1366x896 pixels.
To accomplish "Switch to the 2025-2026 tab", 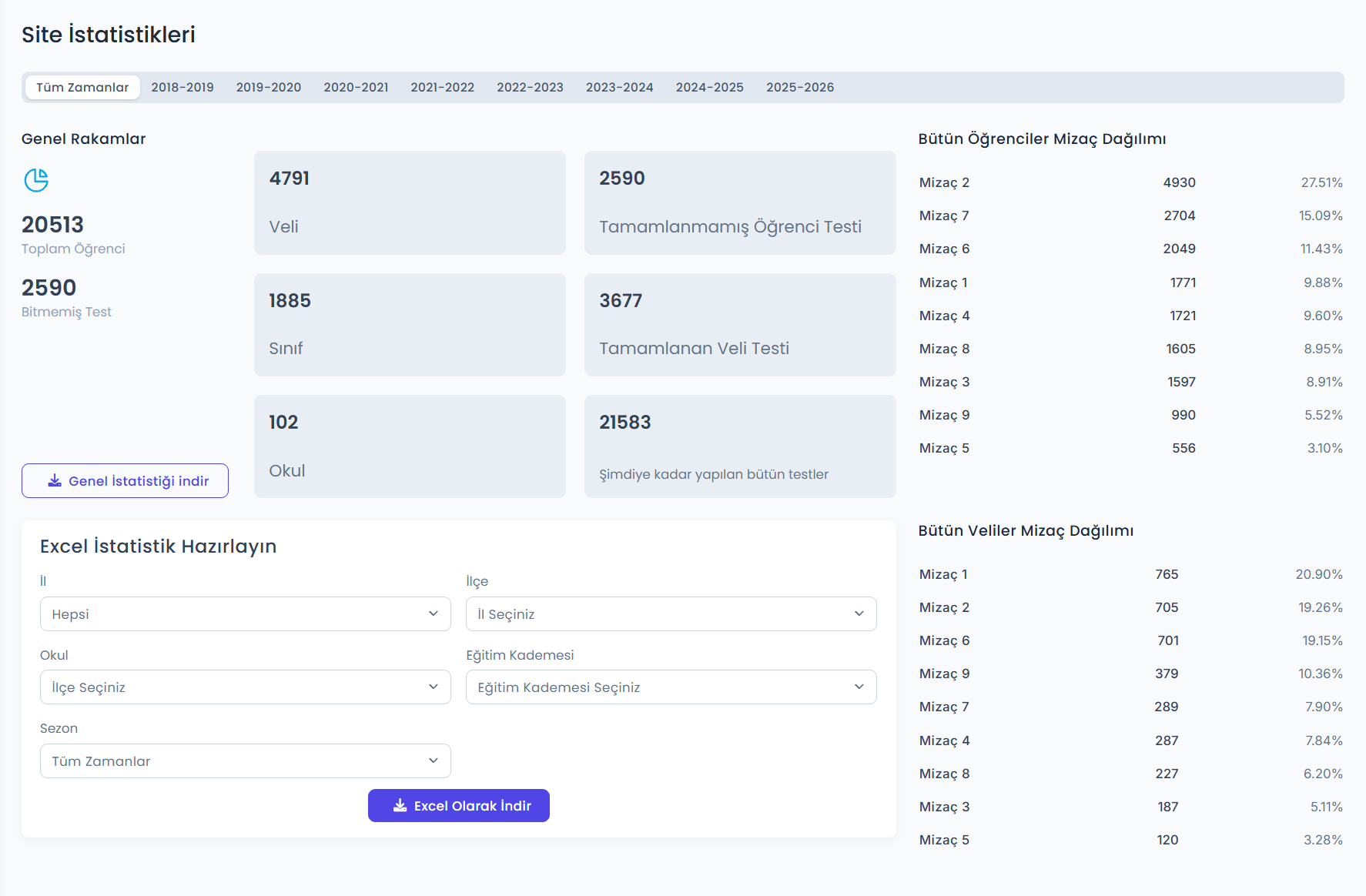I will click(x=800, y=87).
